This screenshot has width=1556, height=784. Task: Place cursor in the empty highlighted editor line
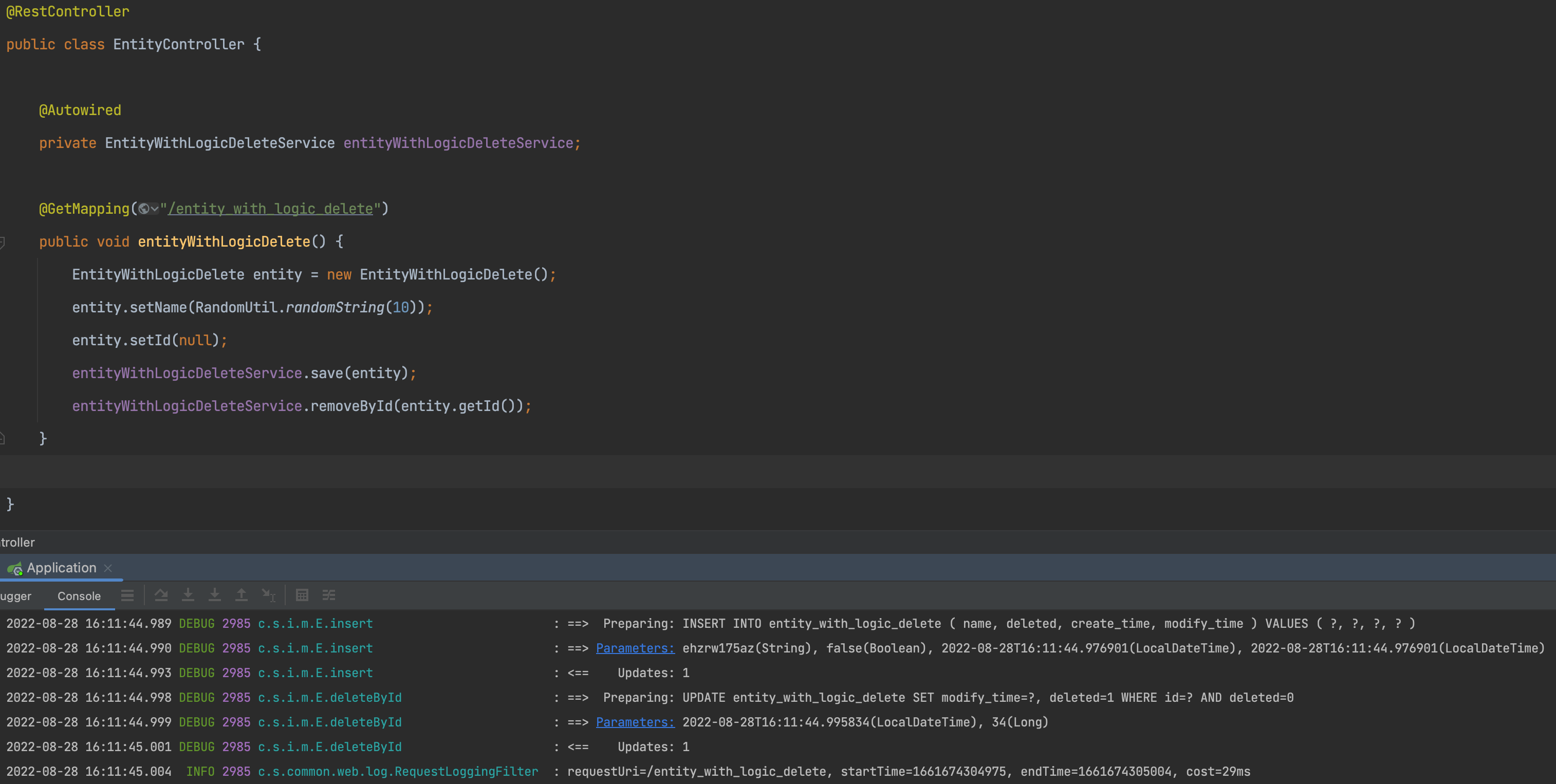click(725, 471)
